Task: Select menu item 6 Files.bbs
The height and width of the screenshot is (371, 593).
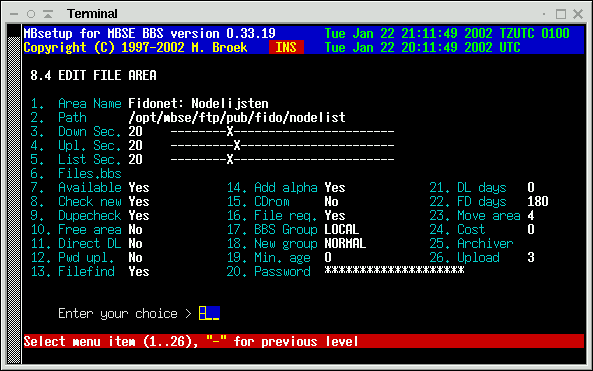Action: 76,174
